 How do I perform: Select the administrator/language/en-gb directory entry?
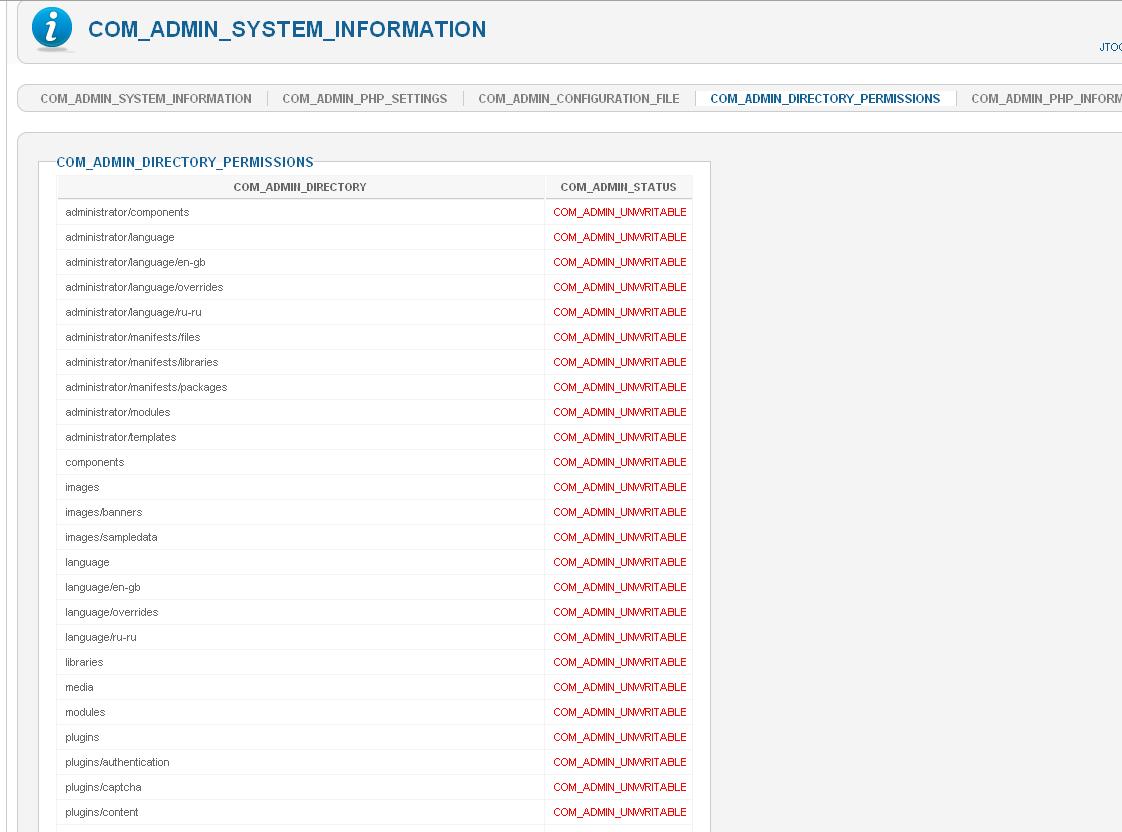point(135,262)
